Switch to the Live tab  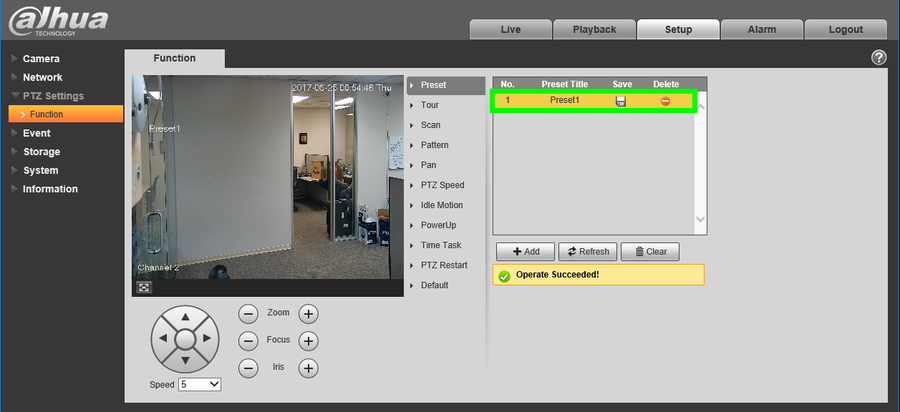(510, 29)
